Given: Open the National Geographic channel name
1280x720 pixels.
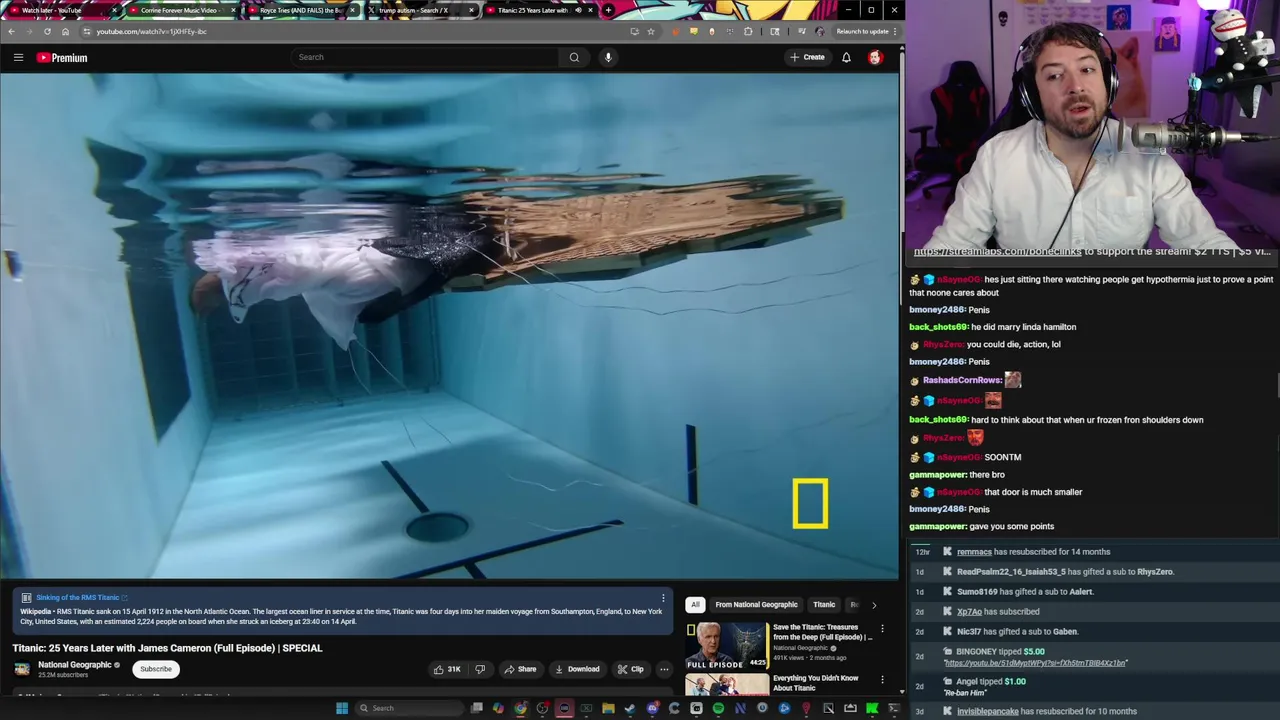Looking at the screenshot, I should pos(75,665).
